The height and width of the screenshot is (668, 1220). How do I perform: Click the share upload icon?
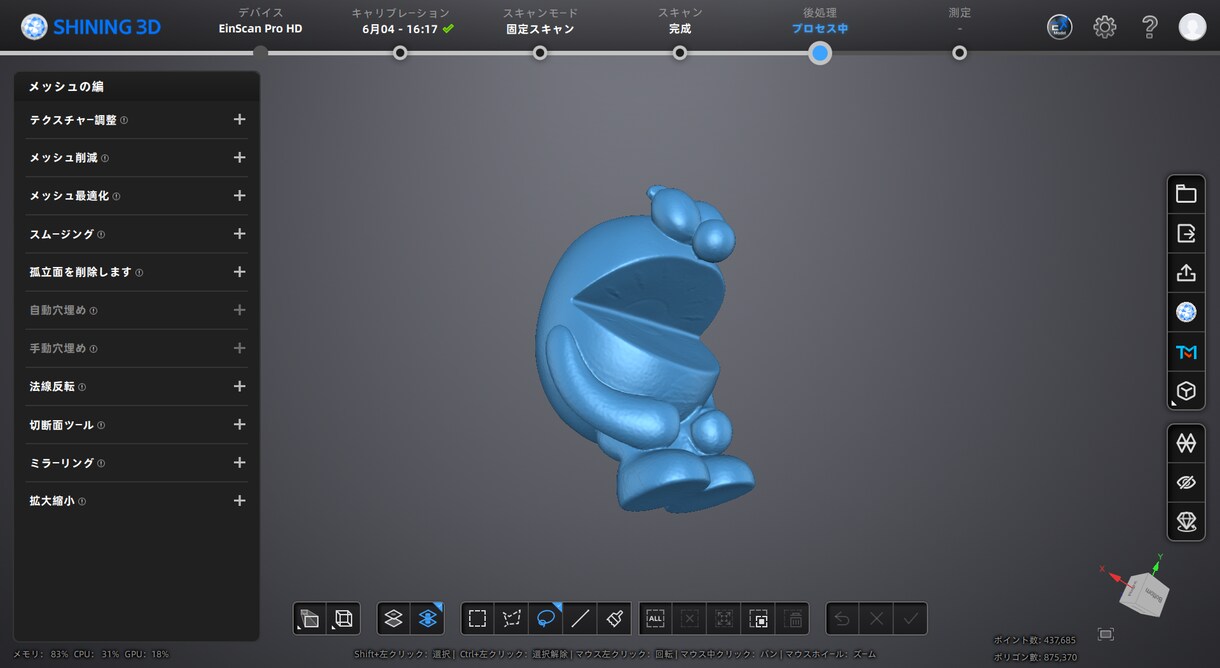[1186, 272]
